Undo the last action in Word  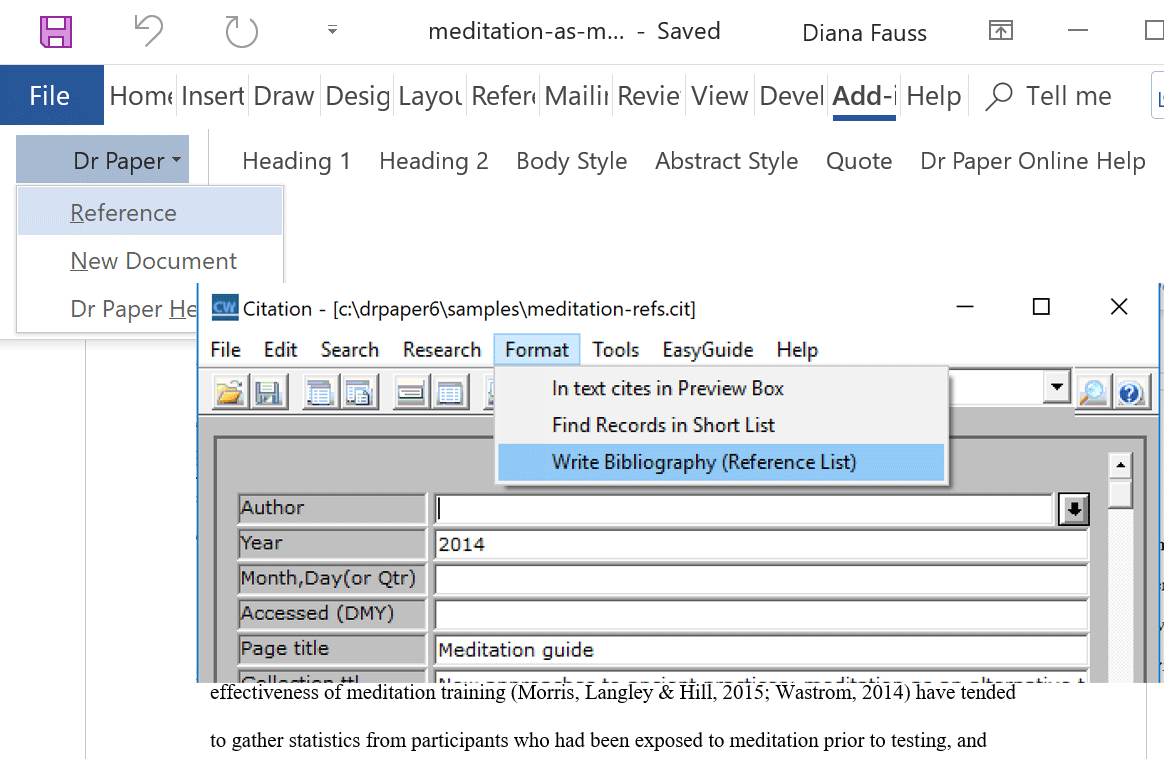click(149, 32)
